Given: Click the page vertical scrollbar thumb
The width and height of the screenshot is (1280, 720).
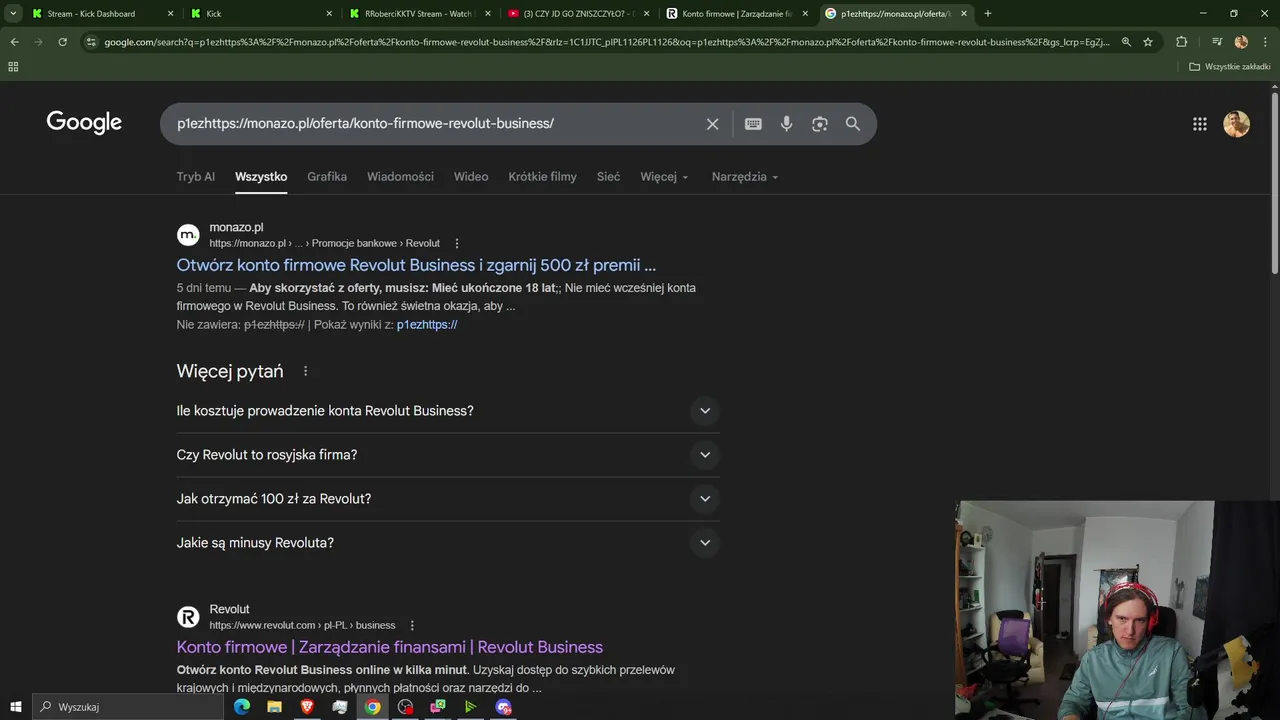Looking at the screenshot, I should click(1274, 182).
